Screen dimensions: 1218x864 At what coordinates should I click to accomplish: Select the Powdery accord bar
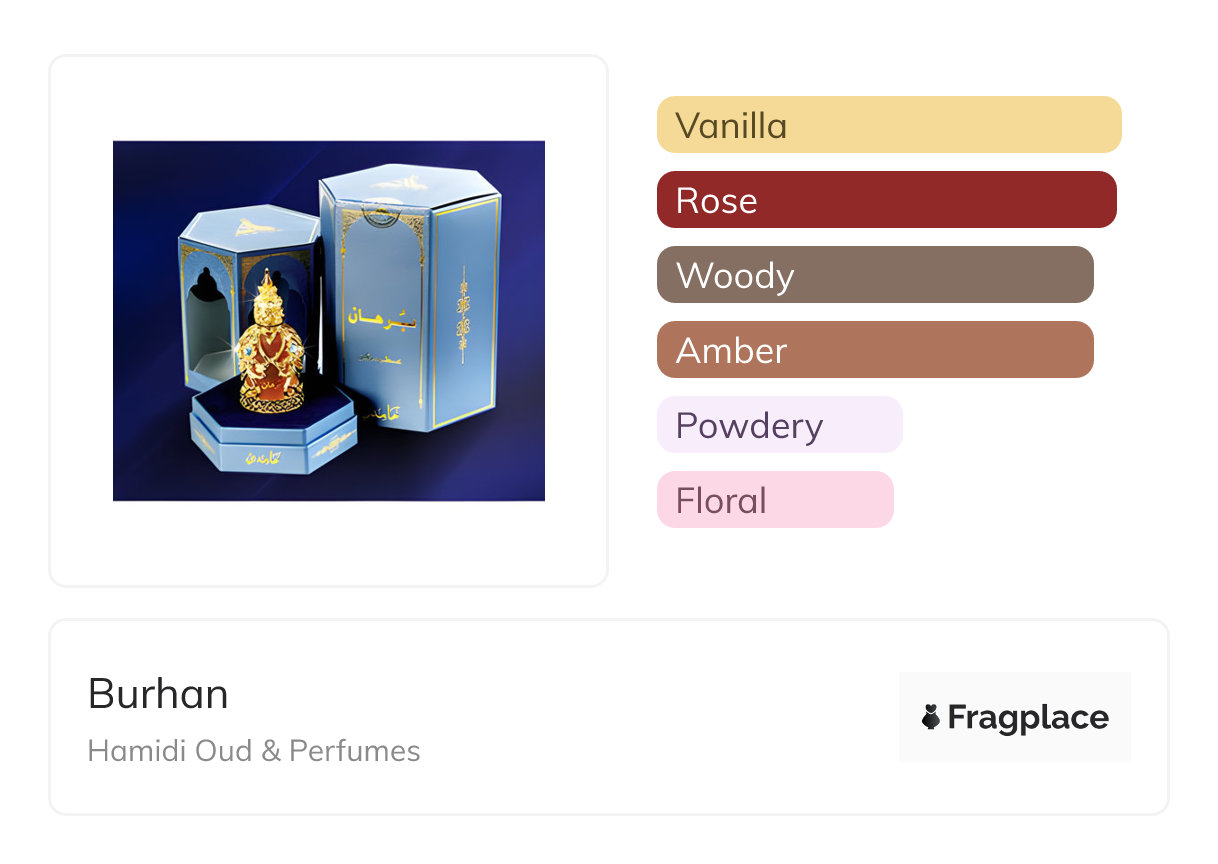click(x=779, y=425)
